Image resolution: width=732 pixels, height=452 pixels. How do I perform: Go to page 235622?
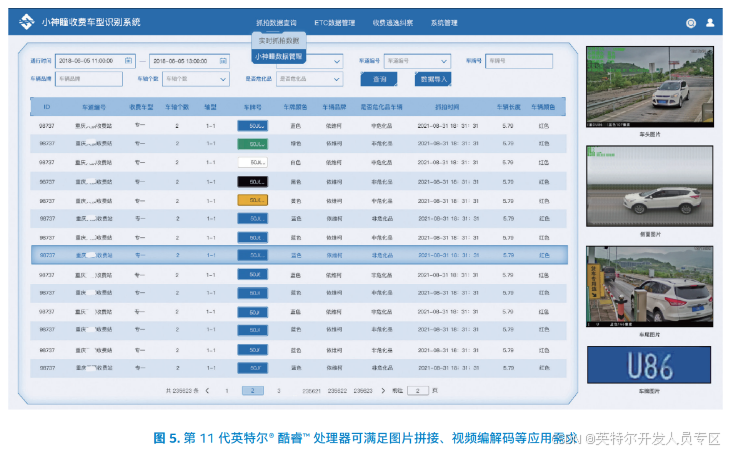(337, 391)
